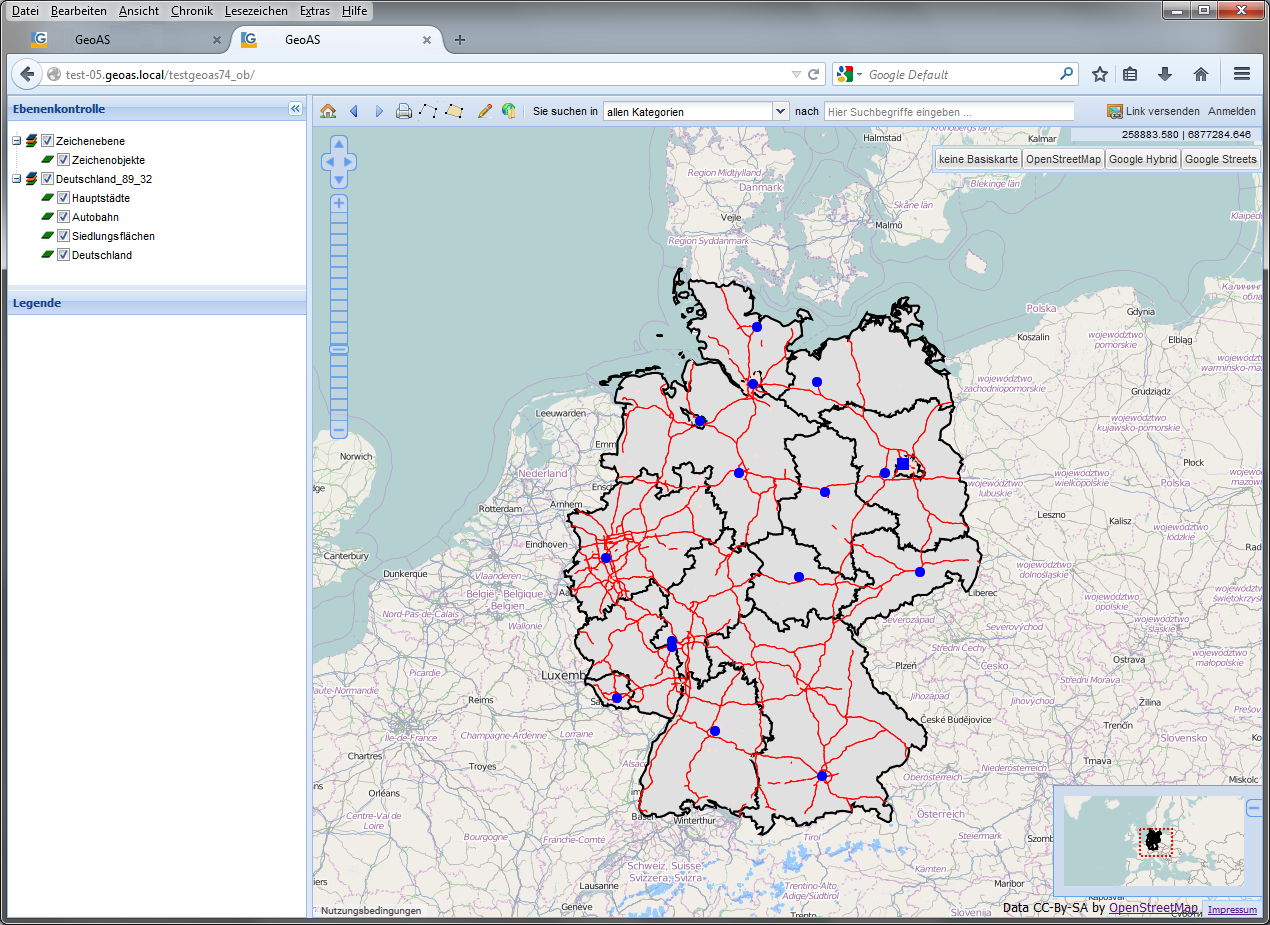Screen dimensions: 1270x925
Task: Disable the Siedlungsflächen layer checkbox
Action: click(63, 236)
